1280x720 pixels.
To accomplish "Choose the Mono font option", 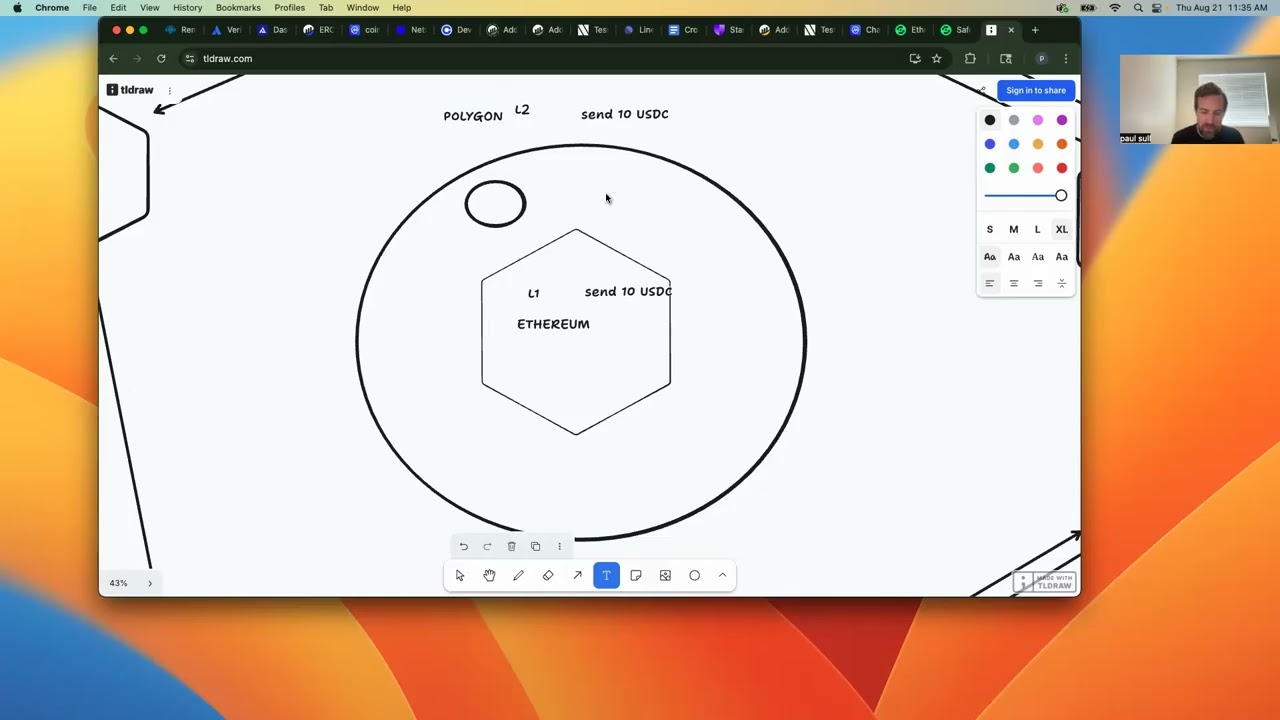I will 1062,257.
